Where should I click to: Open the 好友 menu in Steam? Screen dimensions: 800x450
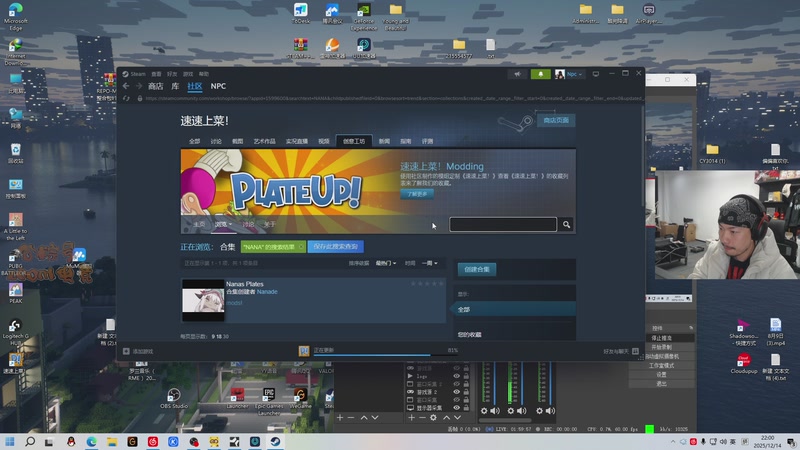pos(172,74)
